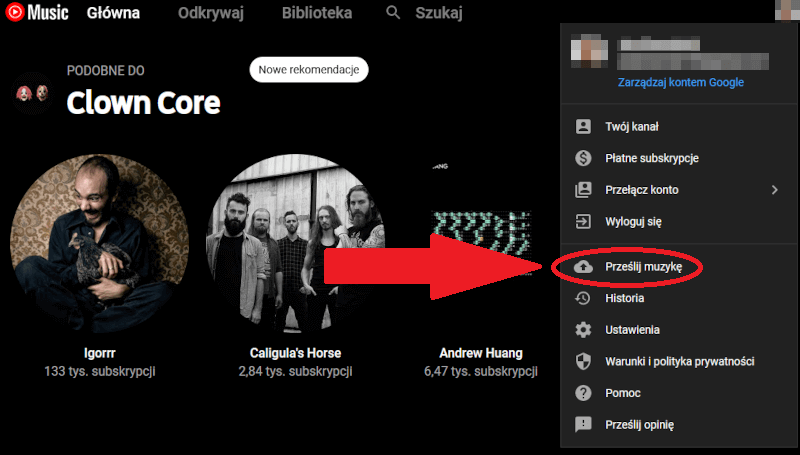Viewport: 800px width, 455px height.
Task: Click the YouTube Music logo
Action: click(37, 12)
